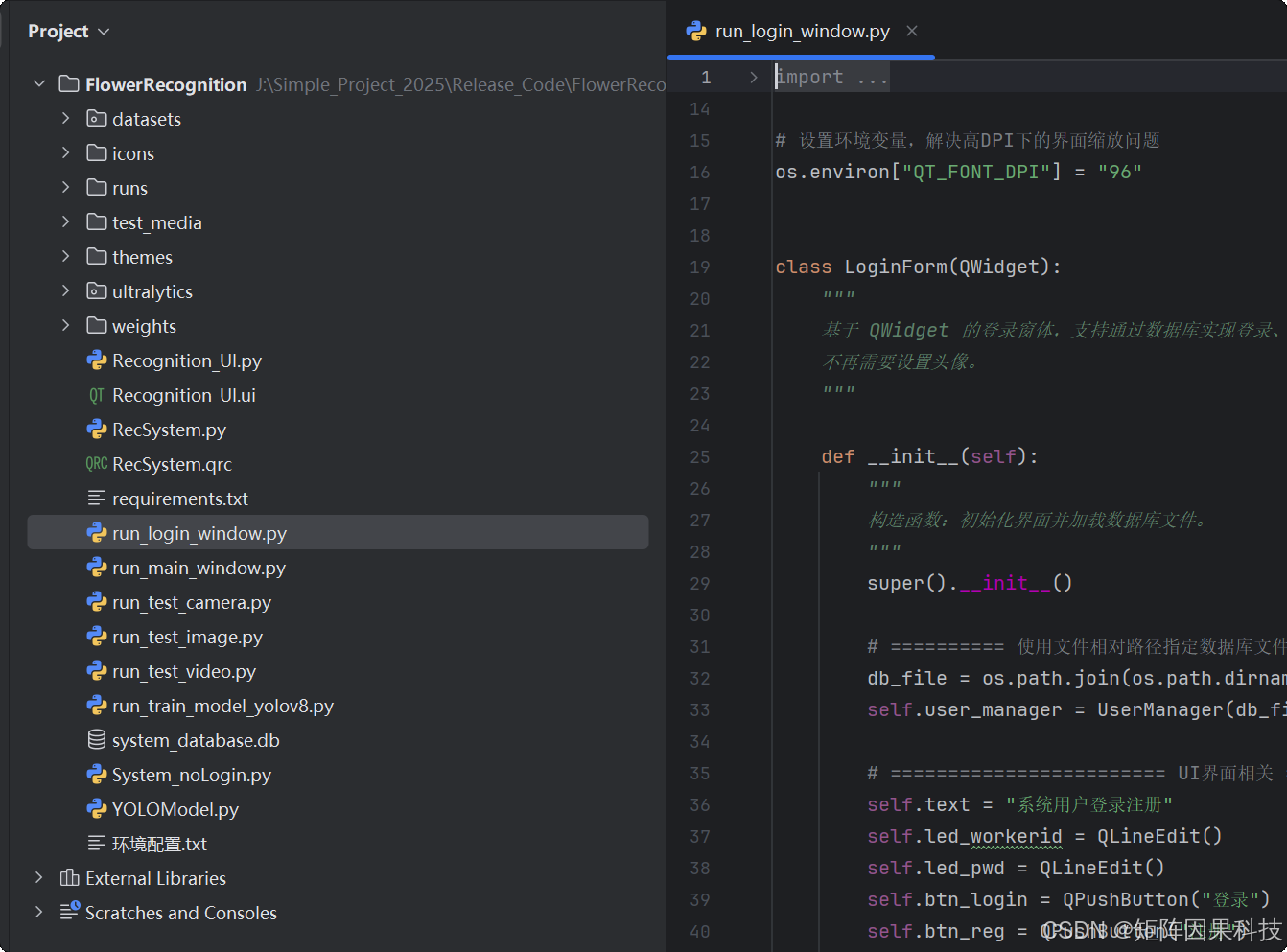This screenshot has width=1287, height=952.
Task: Expand the weights folder
Action: (65, 326)
